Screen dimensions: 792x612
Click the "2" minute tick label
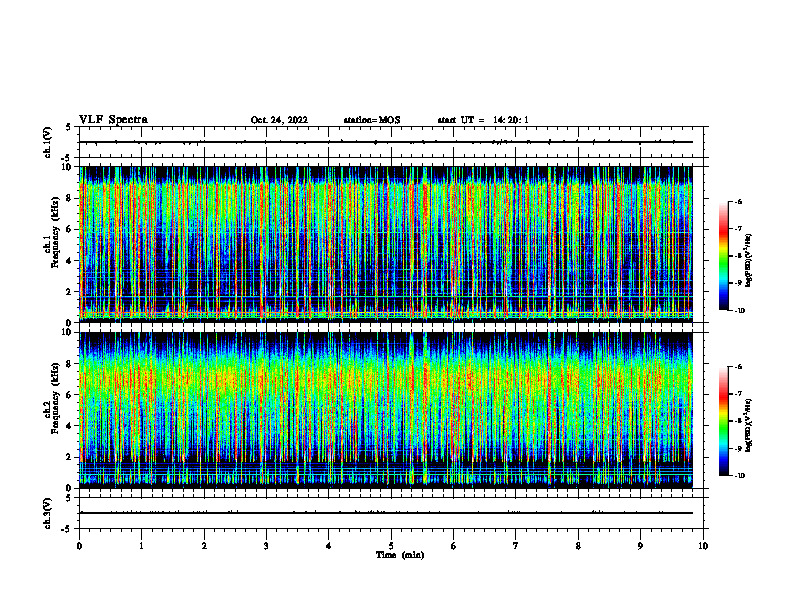[204, 546]
